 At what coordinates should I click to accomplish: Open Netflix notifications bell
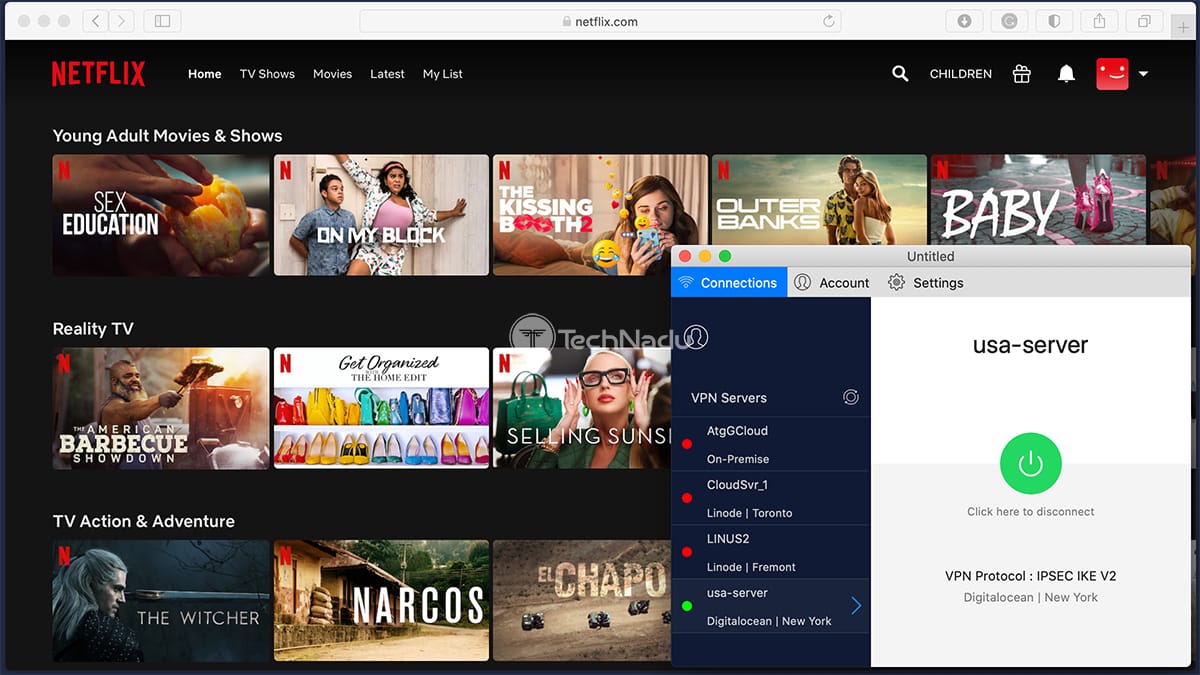click(x=1067, y=74)
